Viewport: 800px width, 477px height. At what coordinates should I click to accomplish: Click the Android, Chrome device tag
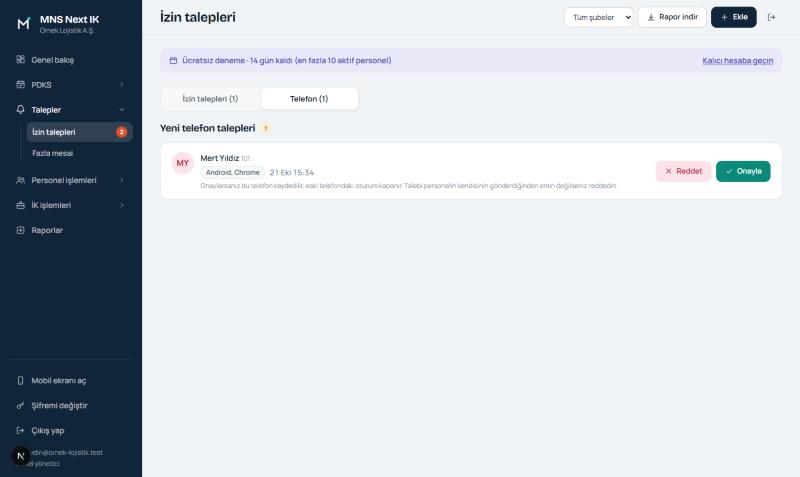pyautogui.click(x=233, y=172)
